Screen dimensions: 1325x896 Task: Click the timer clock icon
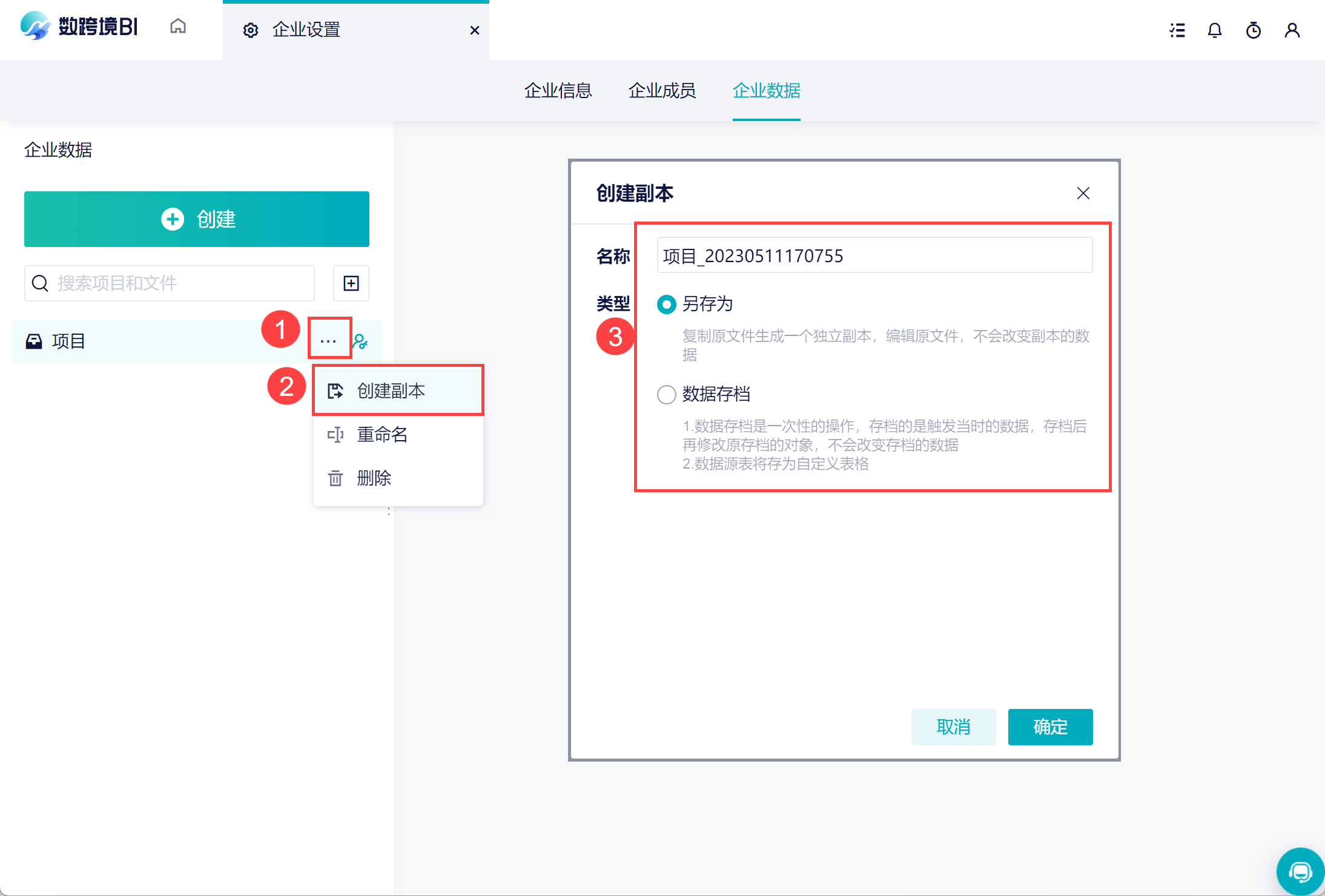pyautogui.click(x=1254, y=30)
